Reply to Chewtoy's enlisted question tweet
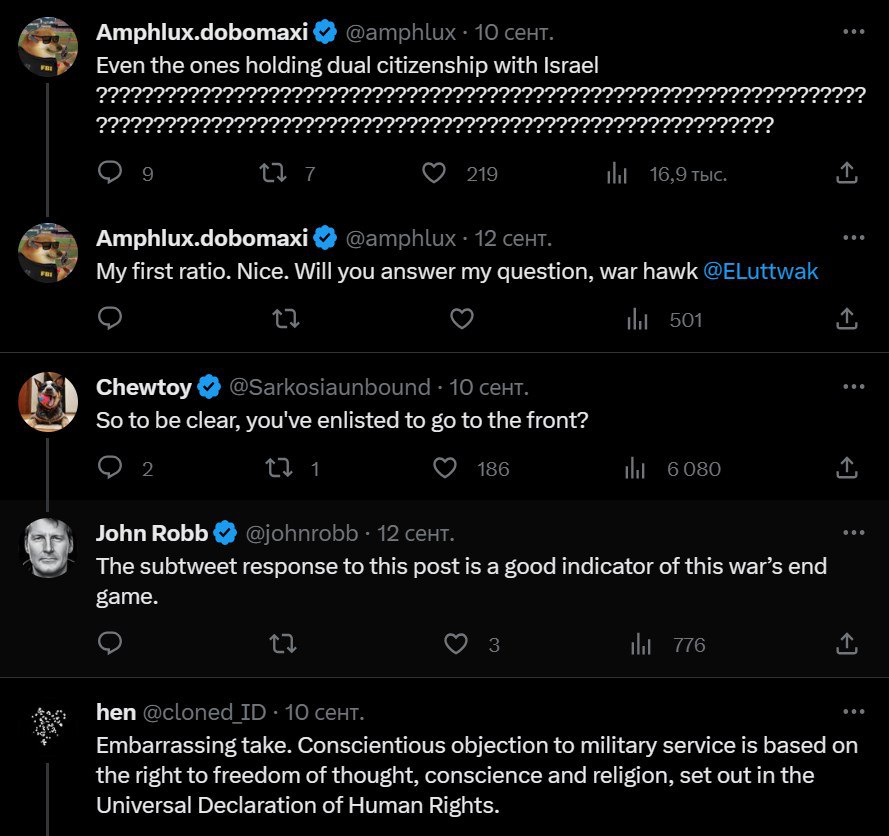This screenshot has width=889, height=836. click(x=110, y=468)
